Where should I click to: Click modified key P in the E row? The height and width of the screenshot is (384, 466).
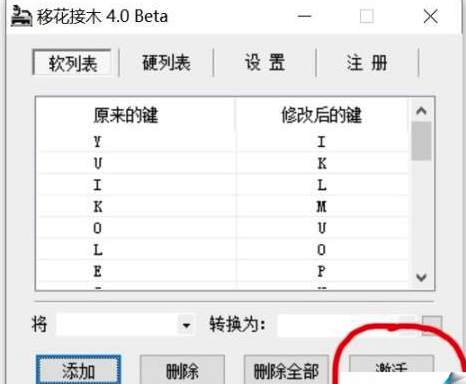pyautogui.click(x=321, y=271)
